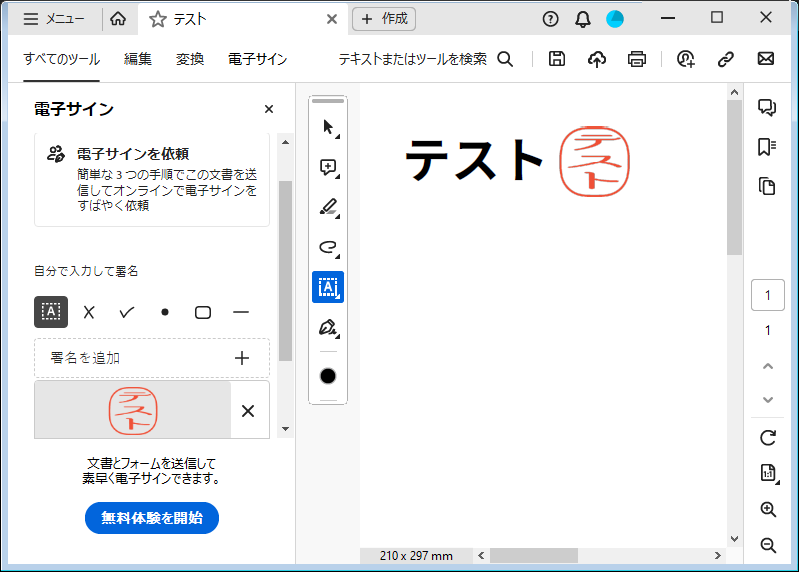The width and height of the screenshot is (799, 572).
Task: Select the arrow selection tool
Action: [x=328, y=127]
